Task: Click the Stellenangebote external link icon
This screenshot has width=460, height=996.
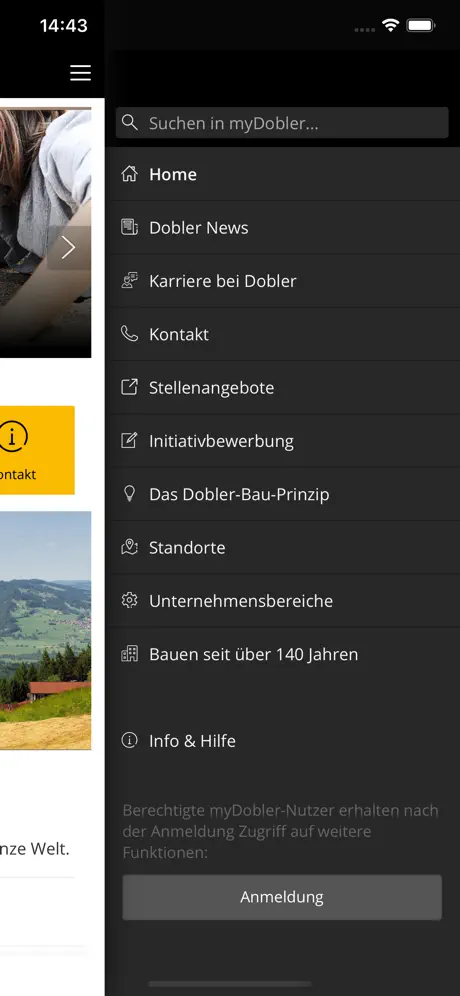Action: [x=129, y=387]
